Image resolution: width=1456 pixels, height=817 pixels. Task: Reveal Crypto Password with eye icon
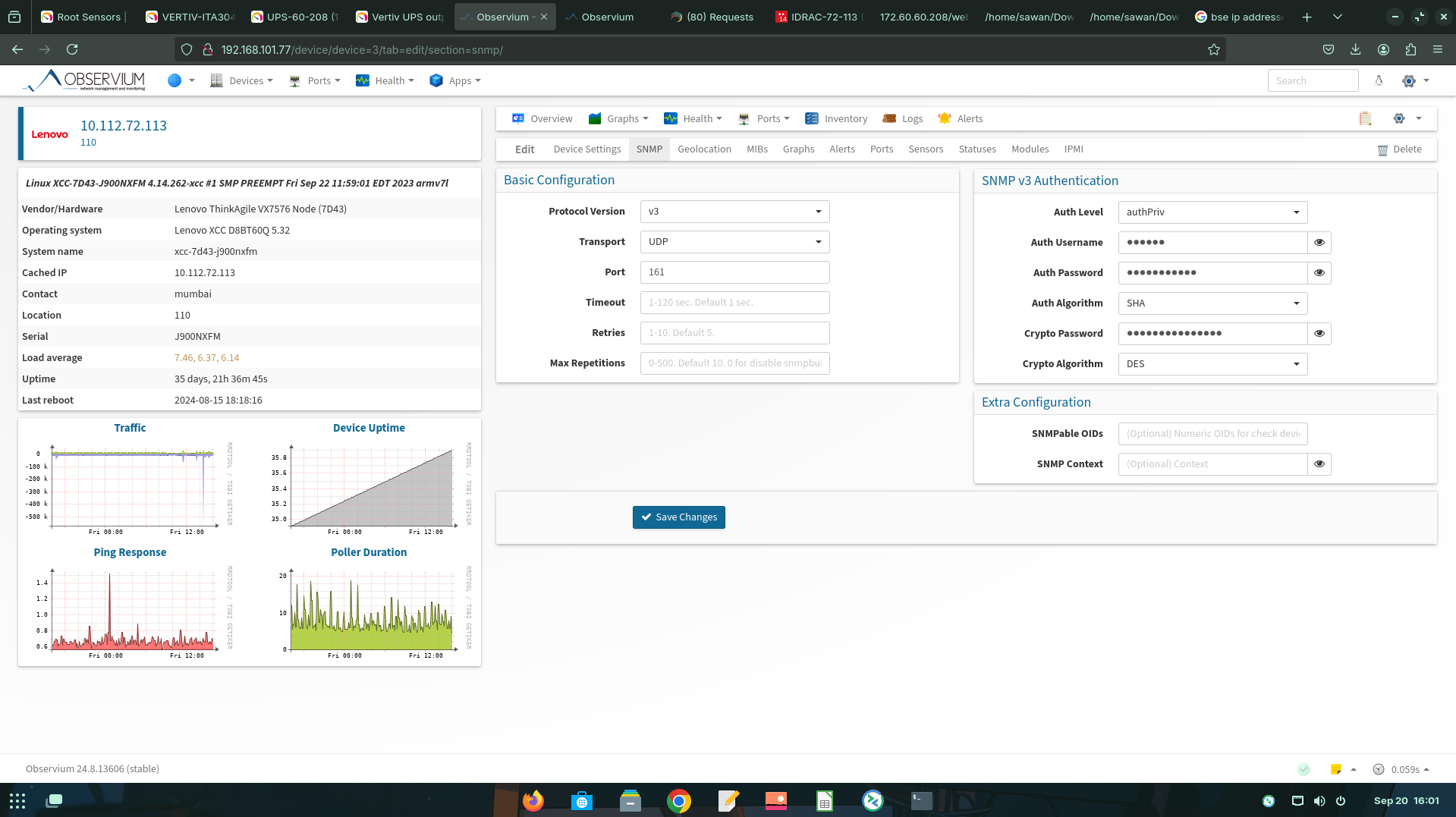click(1319, 334)
